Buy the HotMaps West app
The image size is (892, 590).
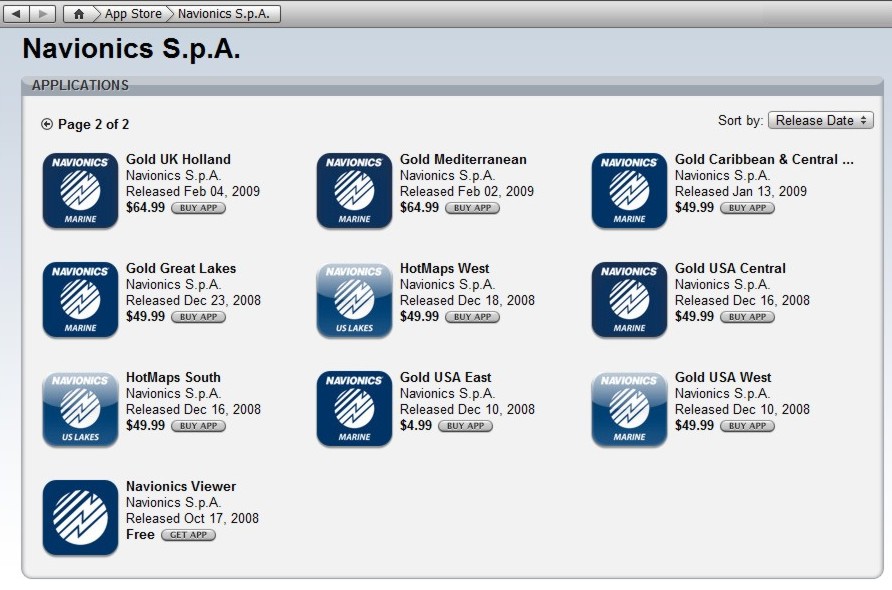coord(473,317)
